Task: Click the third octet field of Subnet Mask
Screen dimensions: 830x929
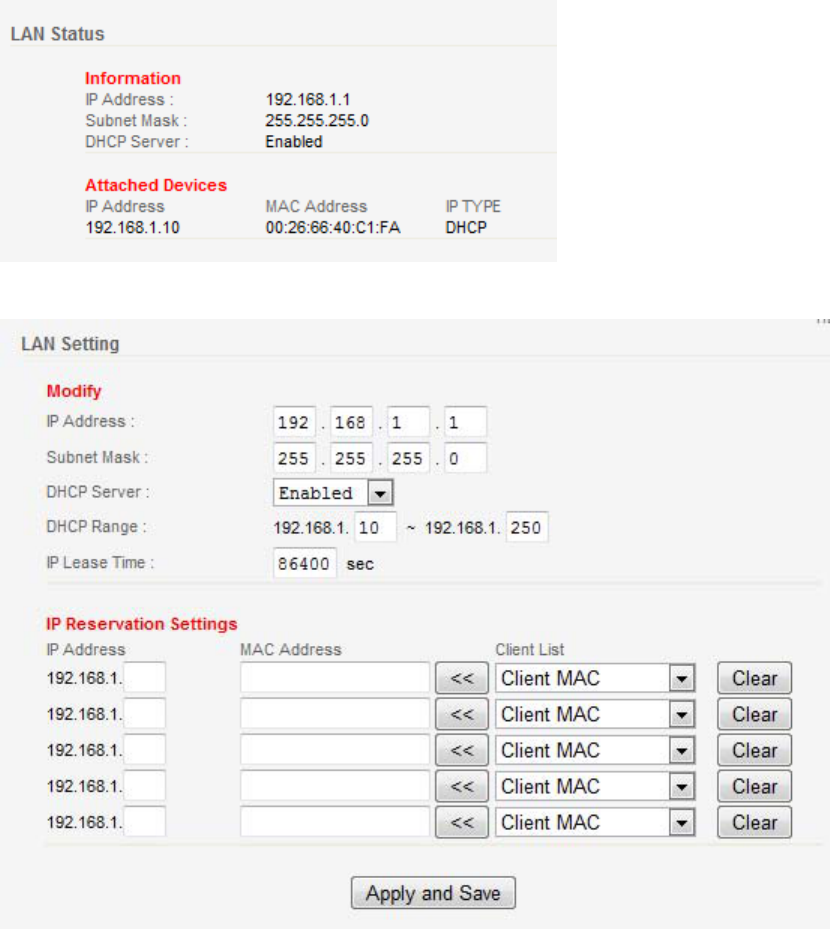Action: tap(408, 458)
